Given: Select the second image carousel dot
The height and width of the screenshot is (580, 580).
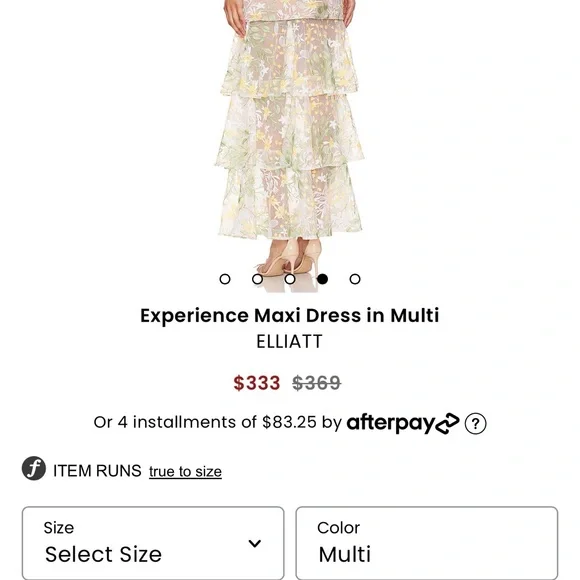Looking at the screenshot, I should [257, 279].
